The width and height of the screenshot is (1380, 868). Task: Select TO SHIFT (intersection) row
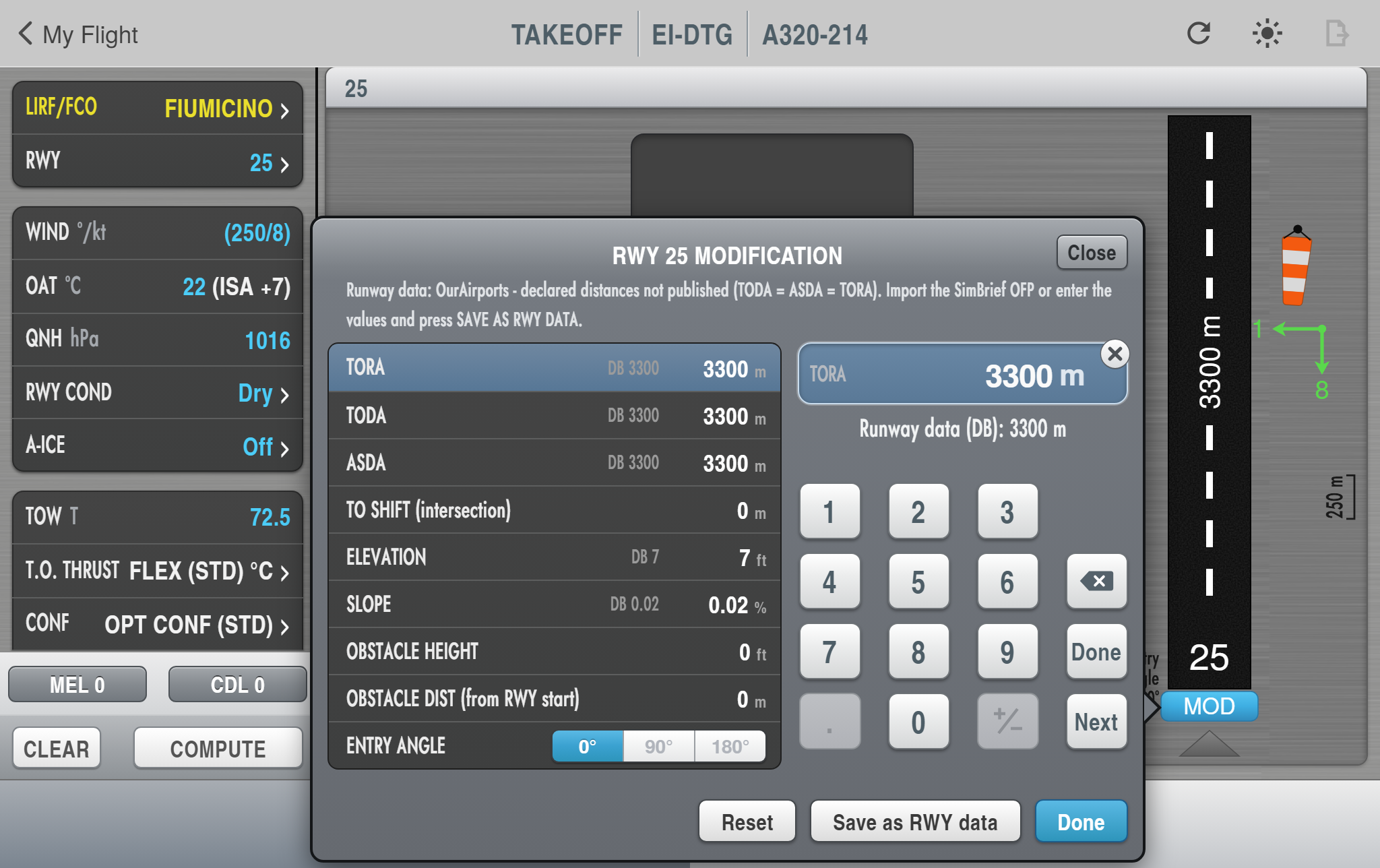(555, 509)
